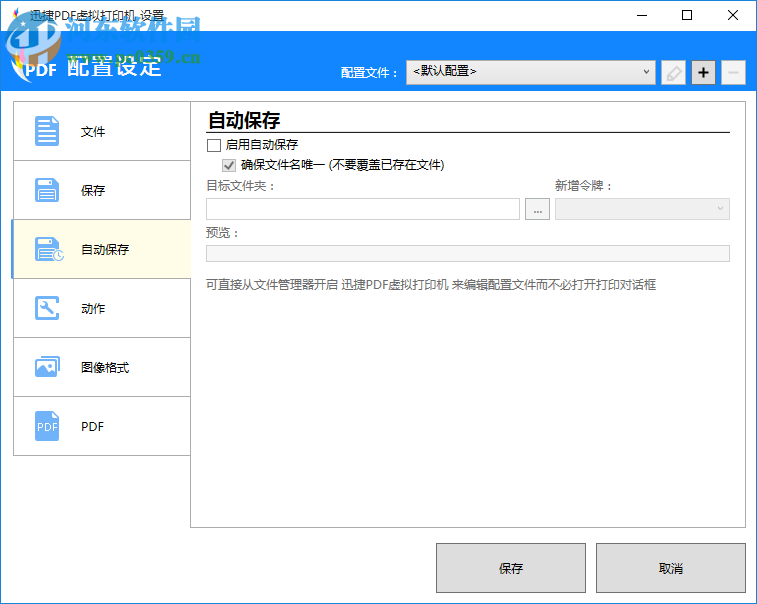757x604 pixels.
Task: Click the minus remove profile button
Action: click(x=733, y=73)
